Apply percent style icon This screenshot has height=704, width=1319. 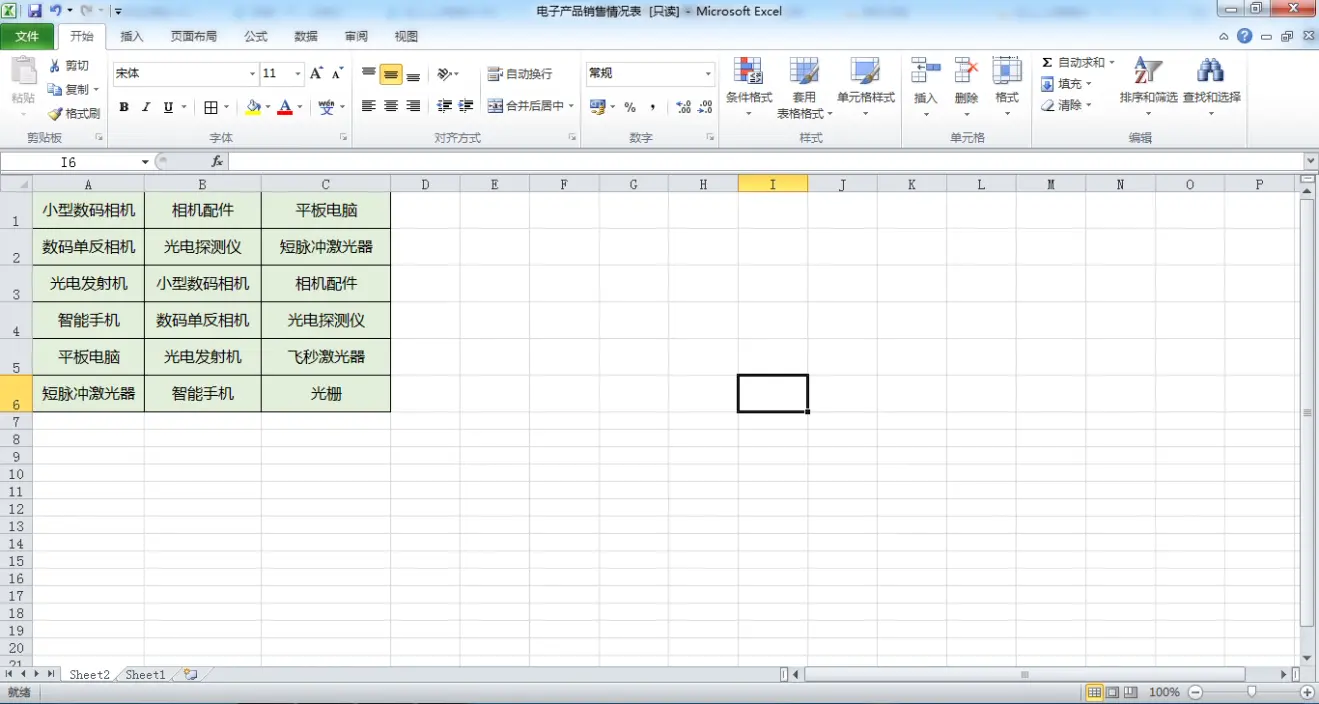(x=630, y=106)
